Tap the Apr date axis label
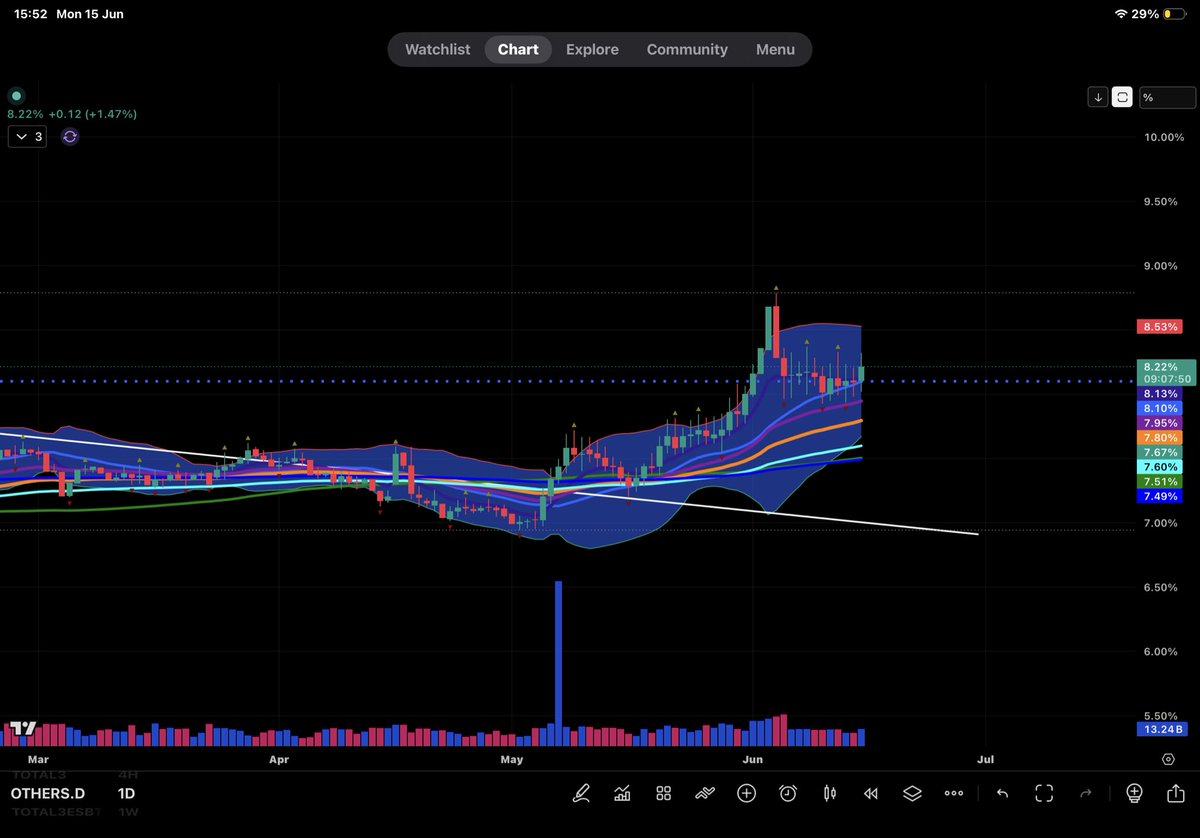The height and width of the screenshot is (838, 1200). coord(279,759)
